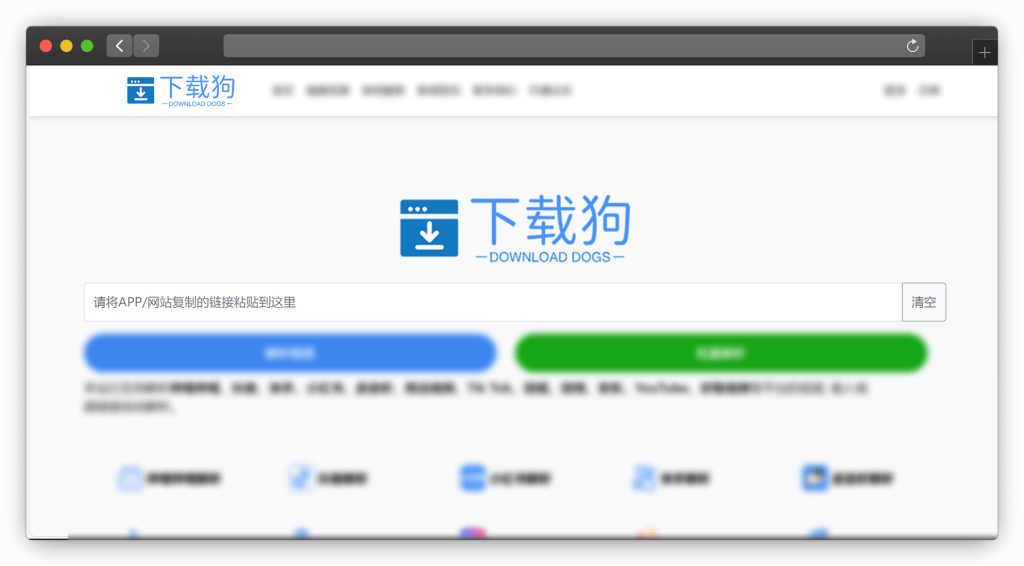The width and height of the screenshot is (1024, 566).
Task: Go back with the browser back arrow
Action: (120, 46)
